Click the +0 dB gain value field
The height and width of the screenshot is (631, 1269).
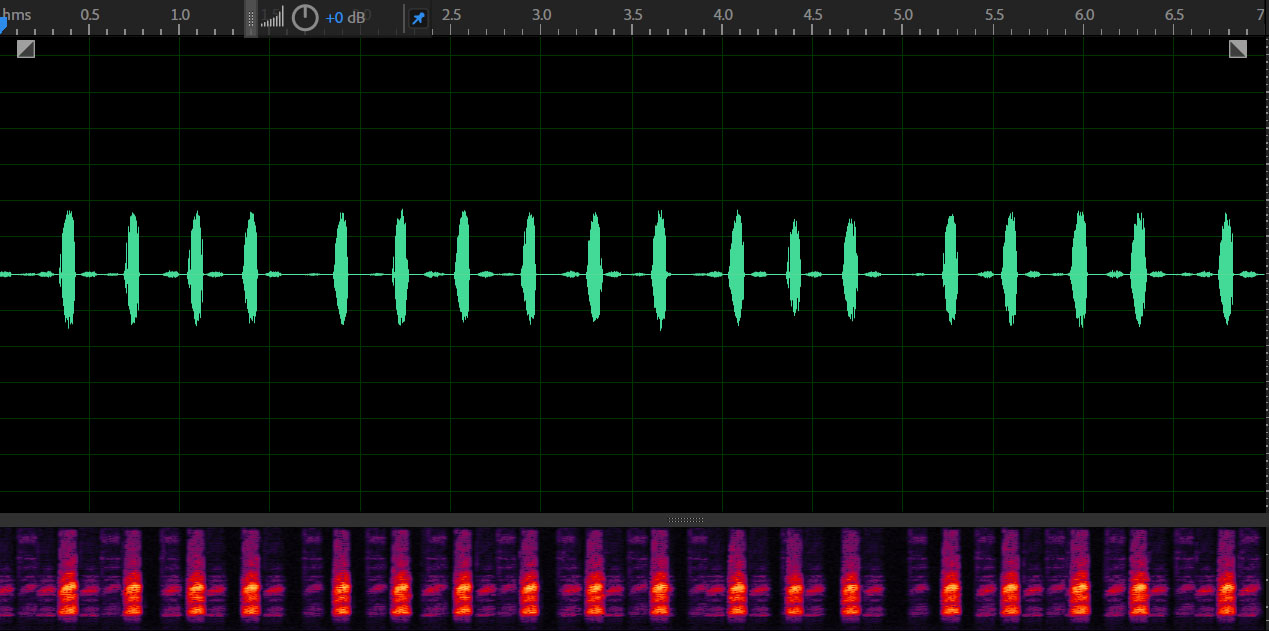[x=345, y=18]
